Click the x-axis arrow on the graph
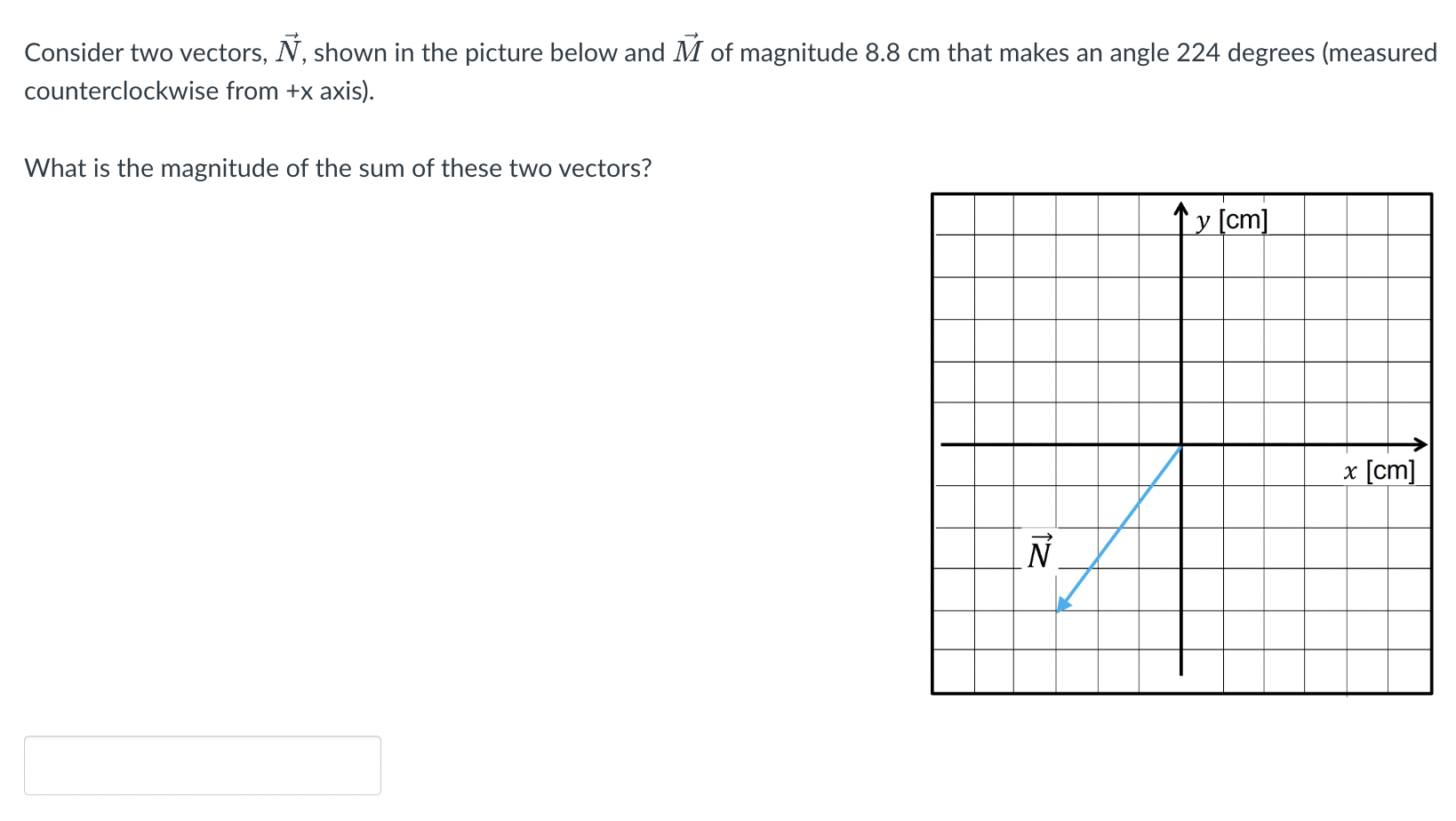Image resolution: width=1456 pixels, height=821 pixels. coord(1420,442)
